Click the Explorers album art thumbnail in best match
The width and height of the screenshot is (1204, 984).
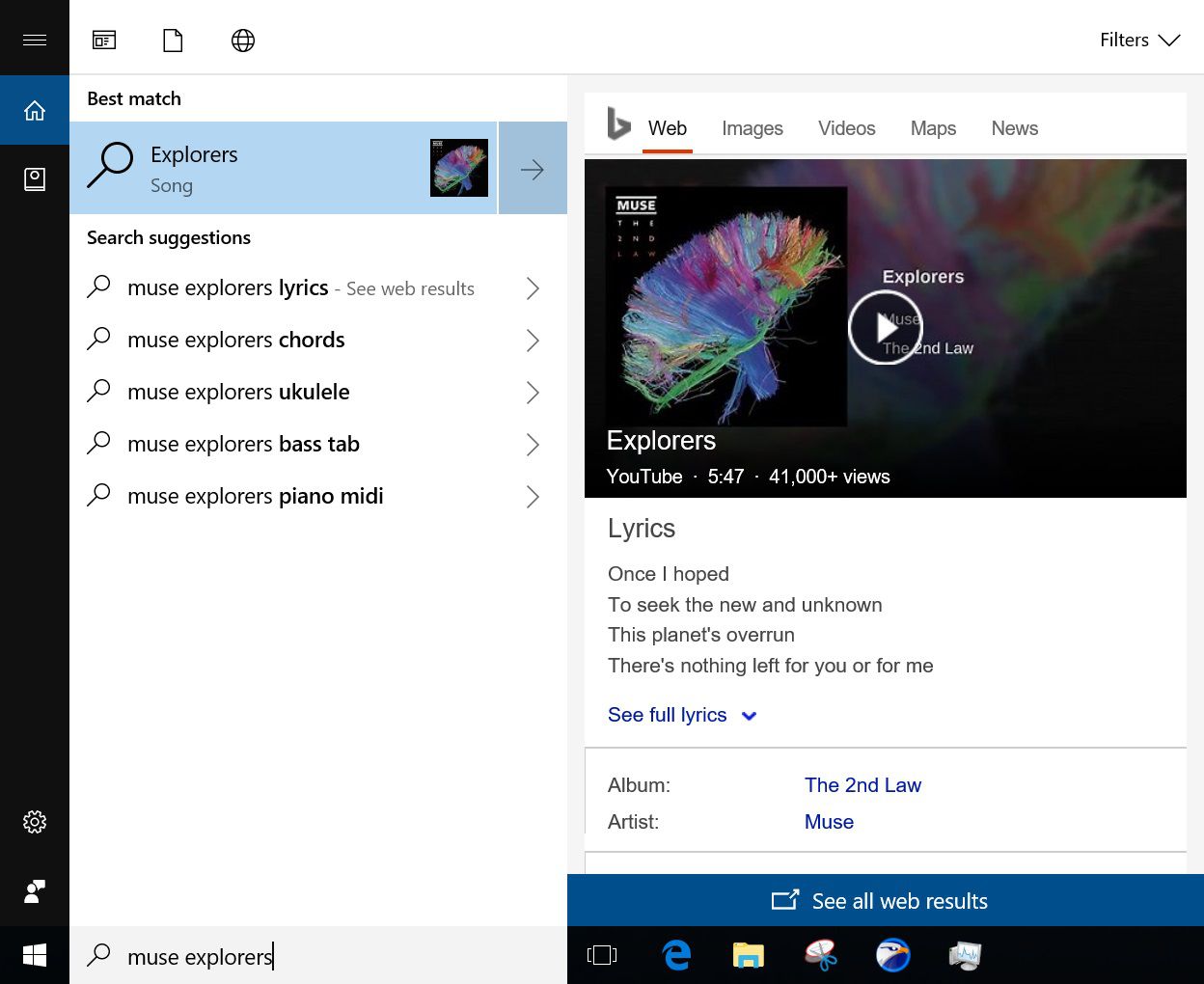point(459,168)
